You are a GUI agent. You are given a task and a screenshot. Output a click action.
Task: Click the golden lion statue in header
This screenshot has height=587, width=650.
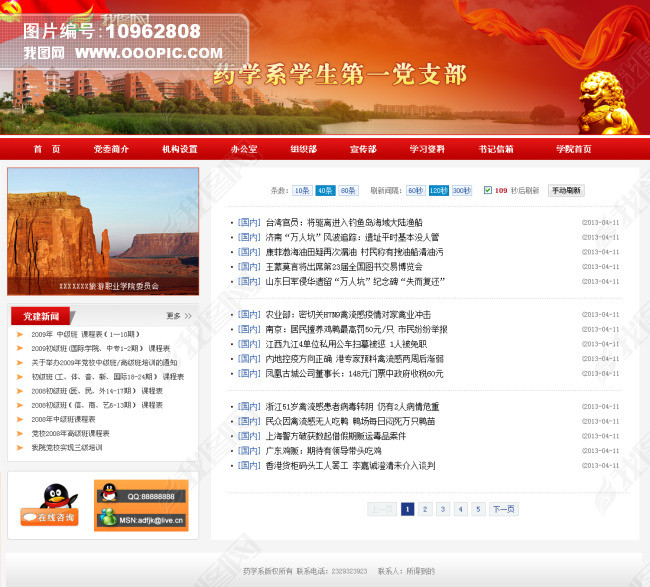tap(607, 102)
